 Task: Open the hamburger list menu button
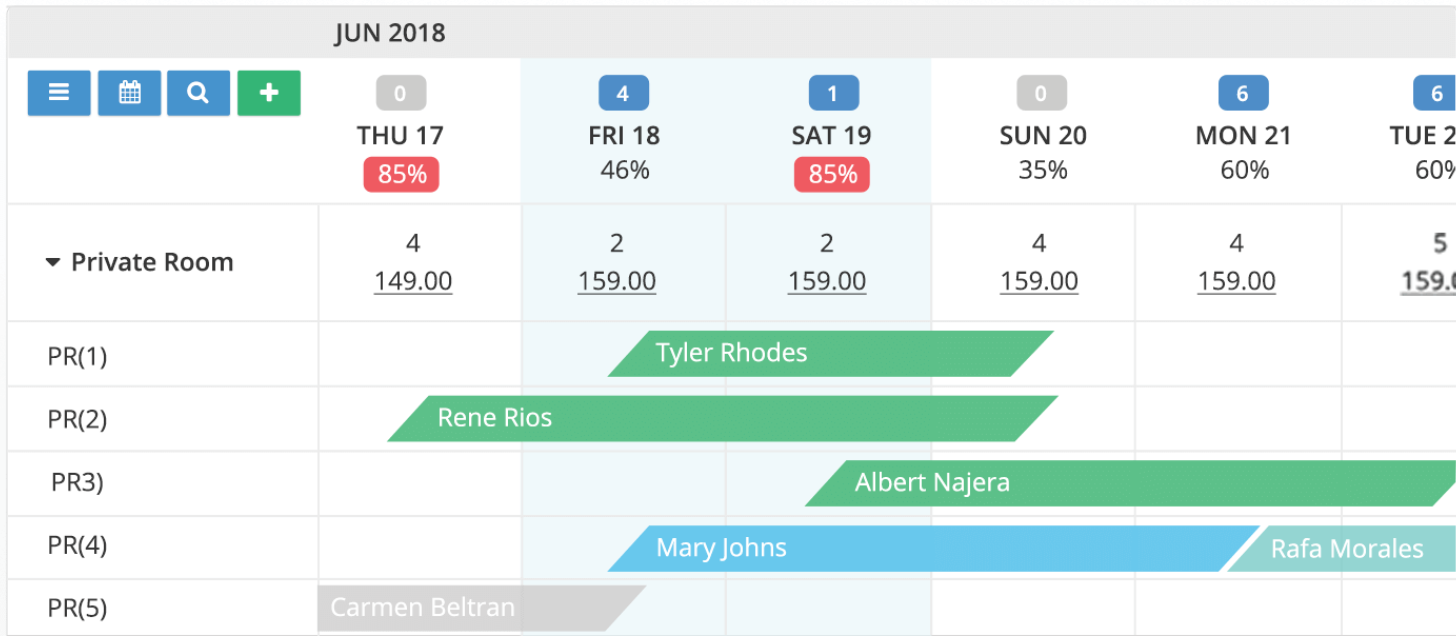(59, 93)
